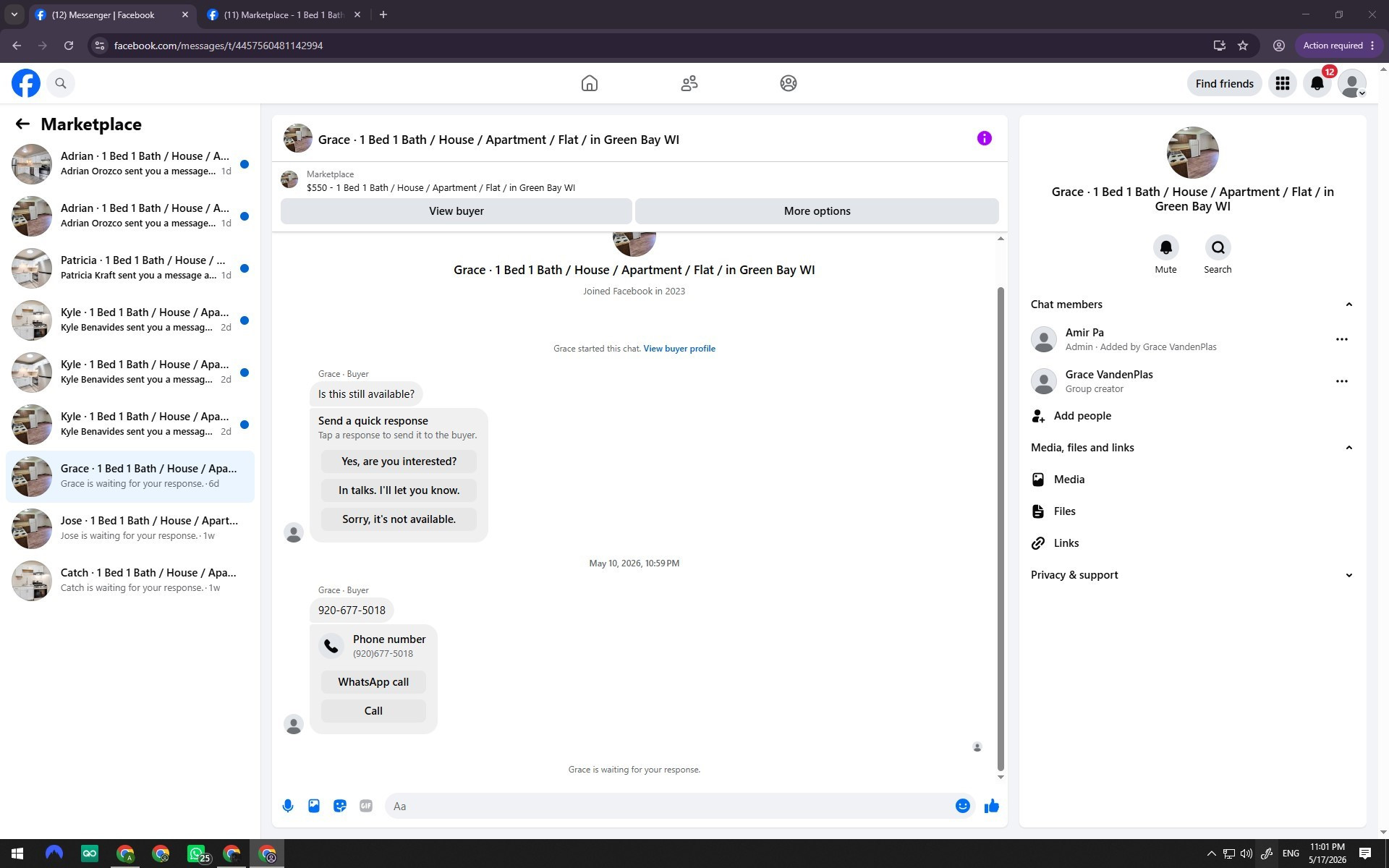The image size is (1389, 868).
Task: Open the Patricia Kraft conversation
Action: tap(130, 268)
